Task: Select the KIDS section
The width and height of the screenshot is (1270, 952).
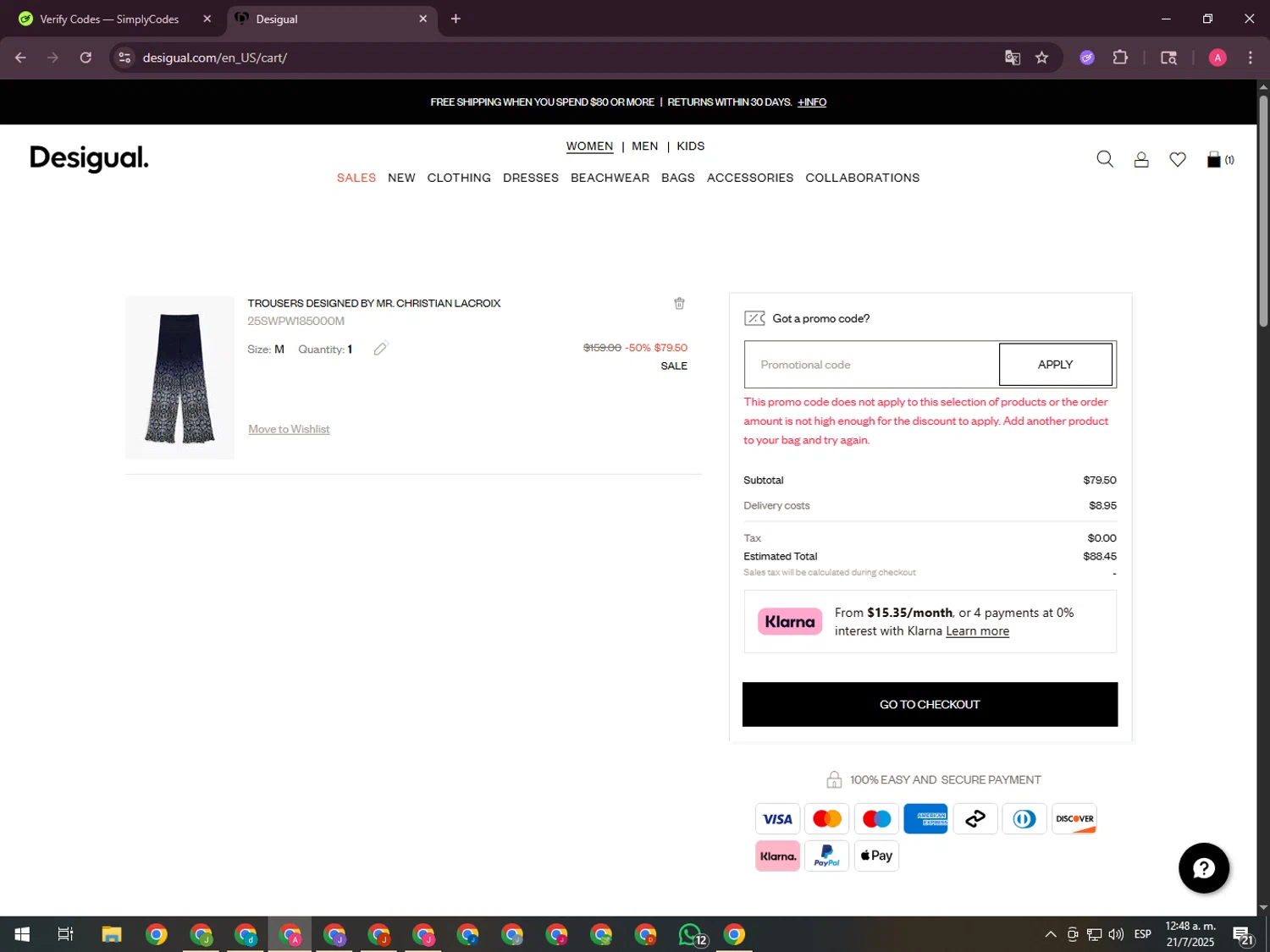Action: pyautogui.click(x=690, y=146)
